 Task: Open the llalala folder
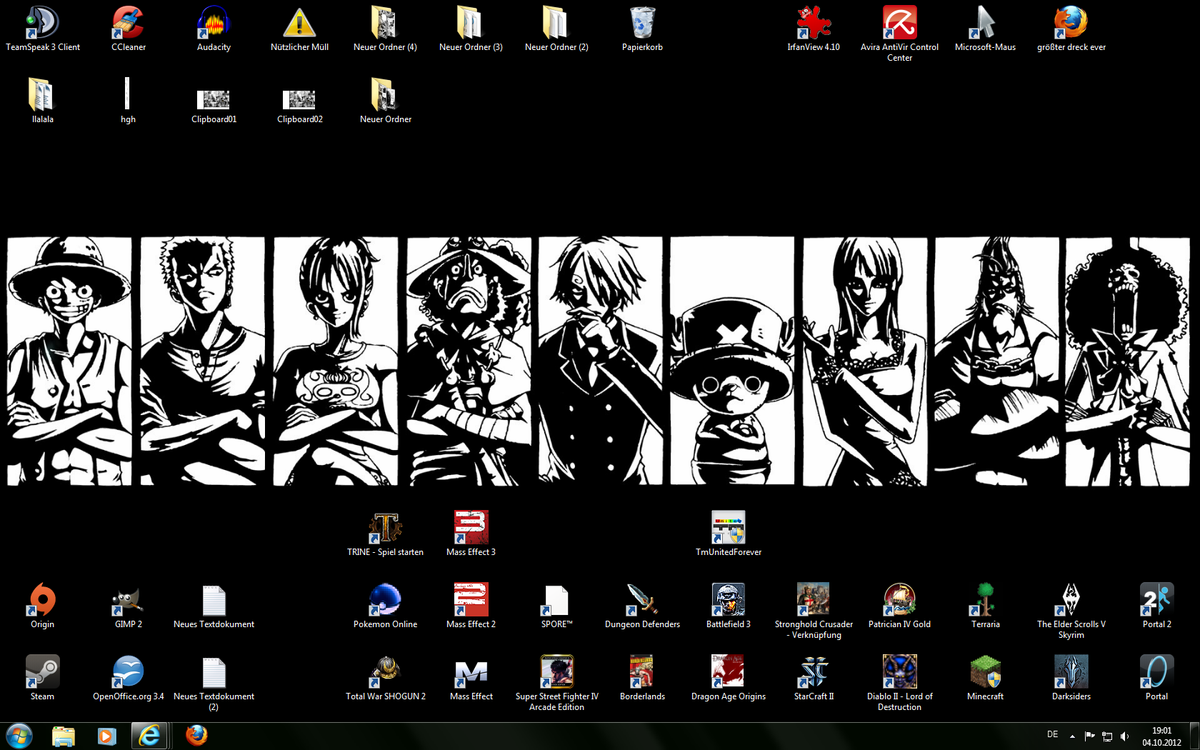(42, 100)
